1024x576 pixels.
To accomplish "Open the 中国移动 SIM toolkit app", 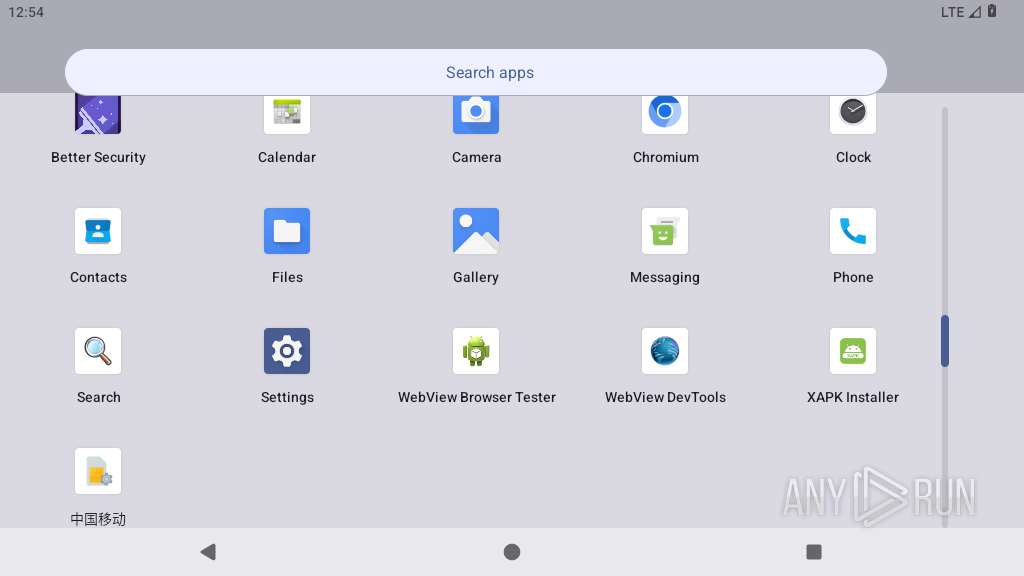I will 98,472.
